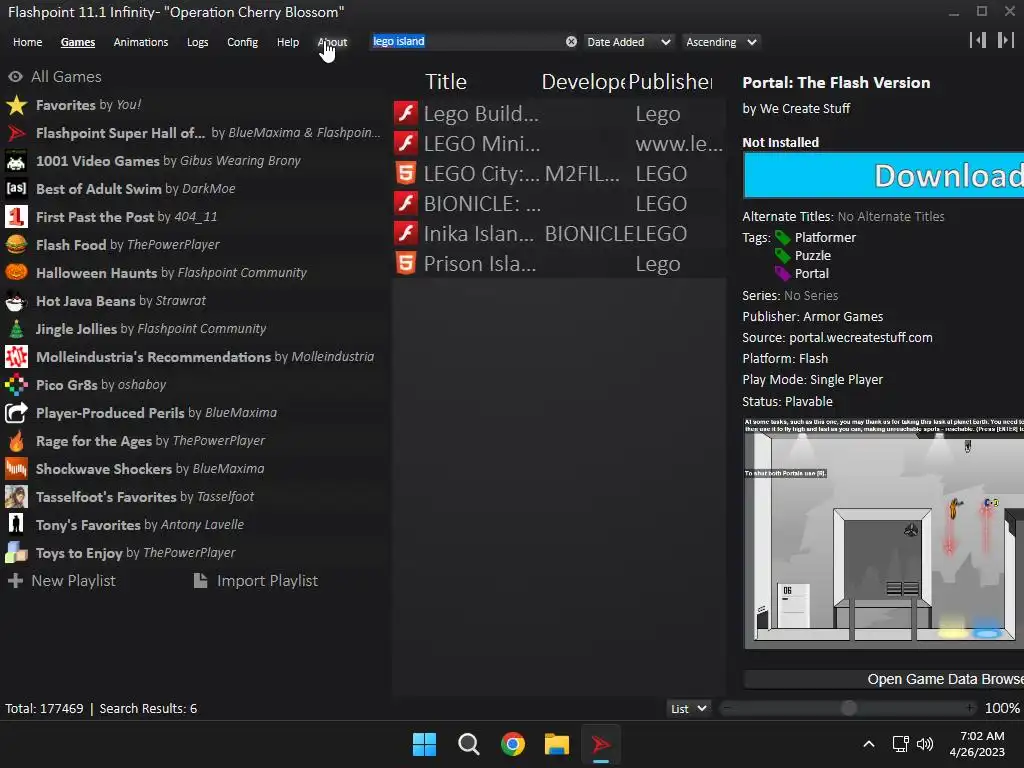This screenshot has width=1024, height=768.
Task: Open Molleindustria's Recommendations icon
Action: [16, 357]
